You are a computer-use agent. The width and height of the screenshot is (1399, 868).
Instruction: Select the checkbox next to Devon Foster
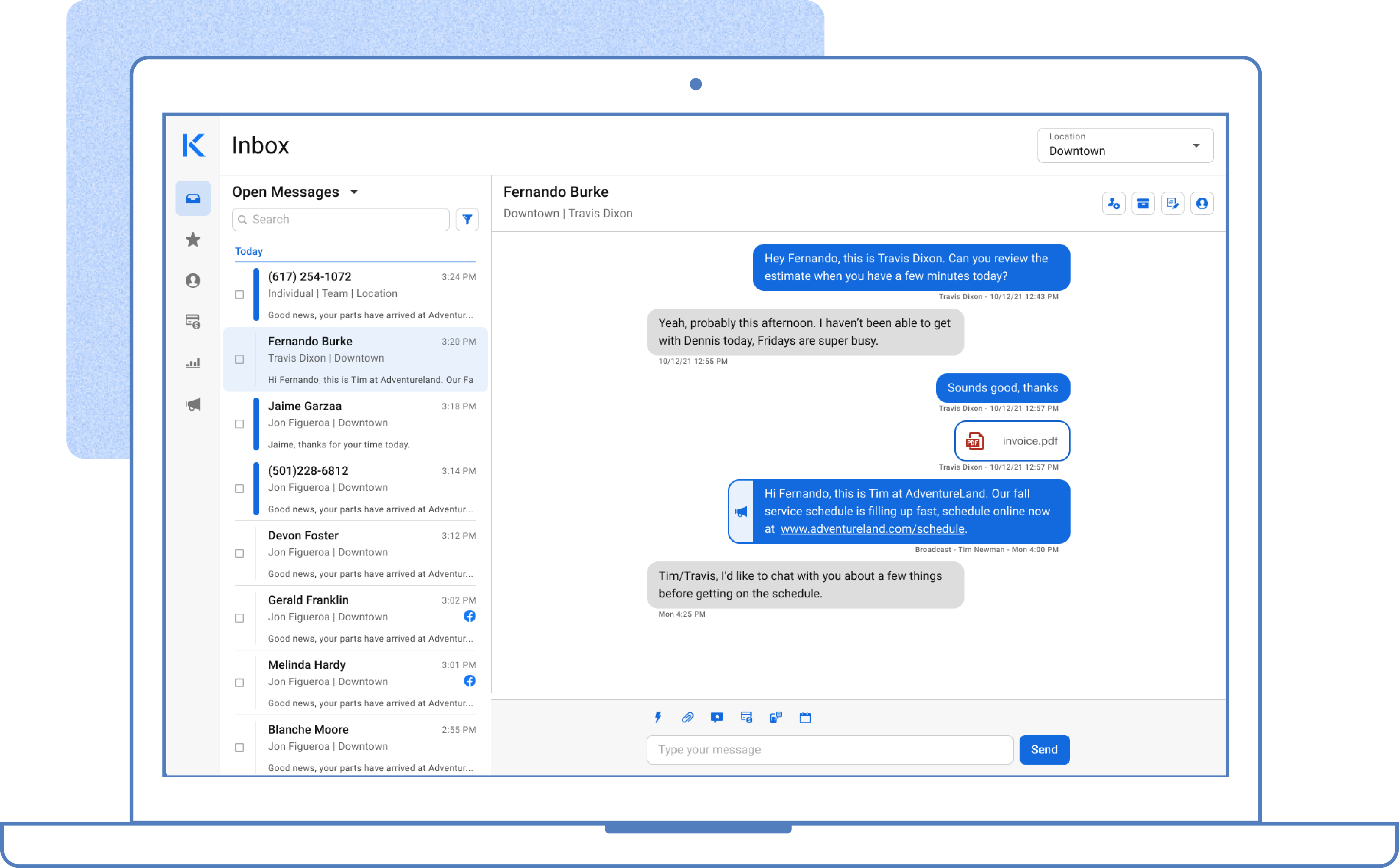tap(239, 553)
